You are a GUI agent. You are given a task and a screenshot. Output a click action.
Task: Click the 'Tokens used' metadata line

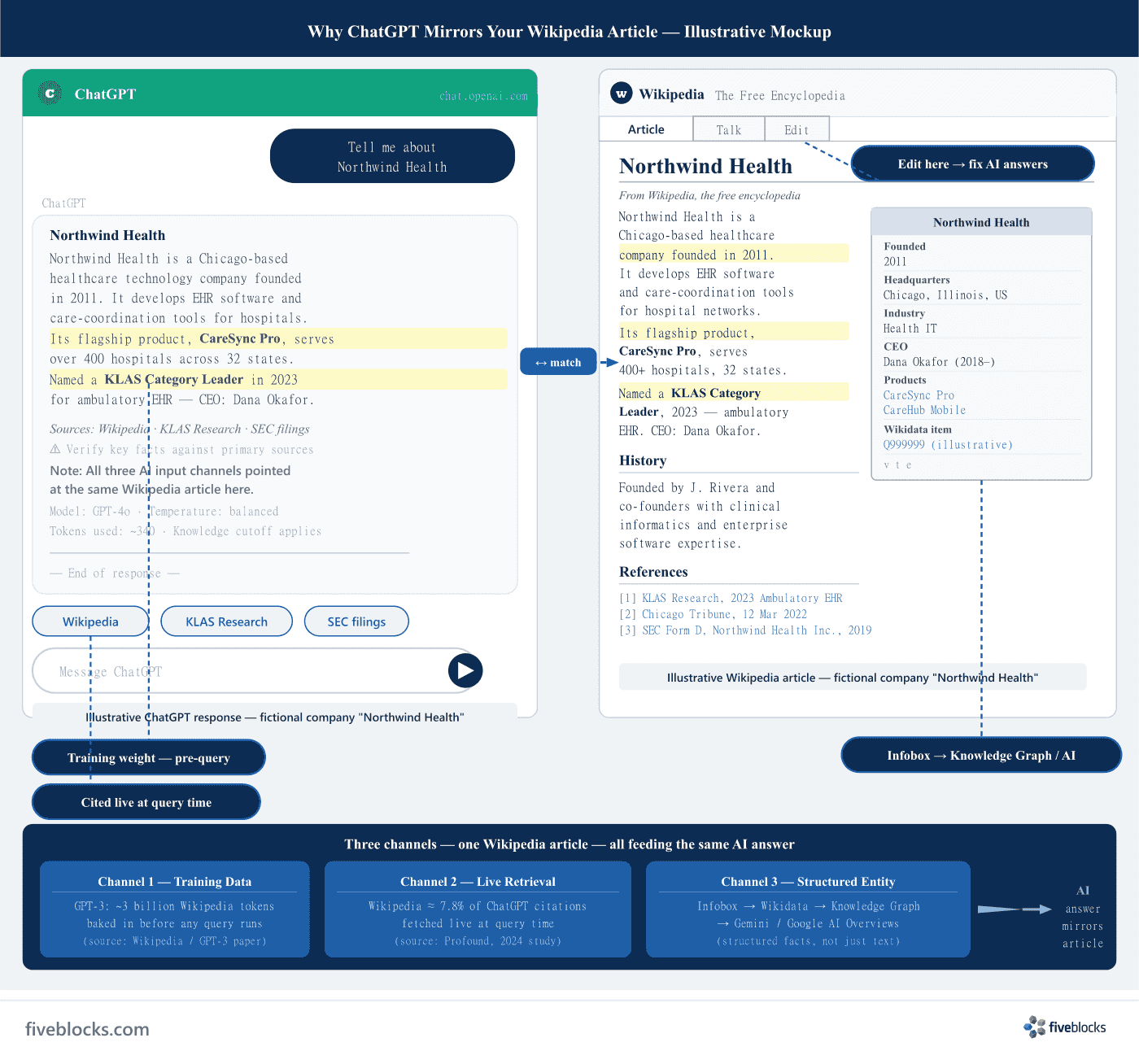pyautogui.click(x=185, y=531)
